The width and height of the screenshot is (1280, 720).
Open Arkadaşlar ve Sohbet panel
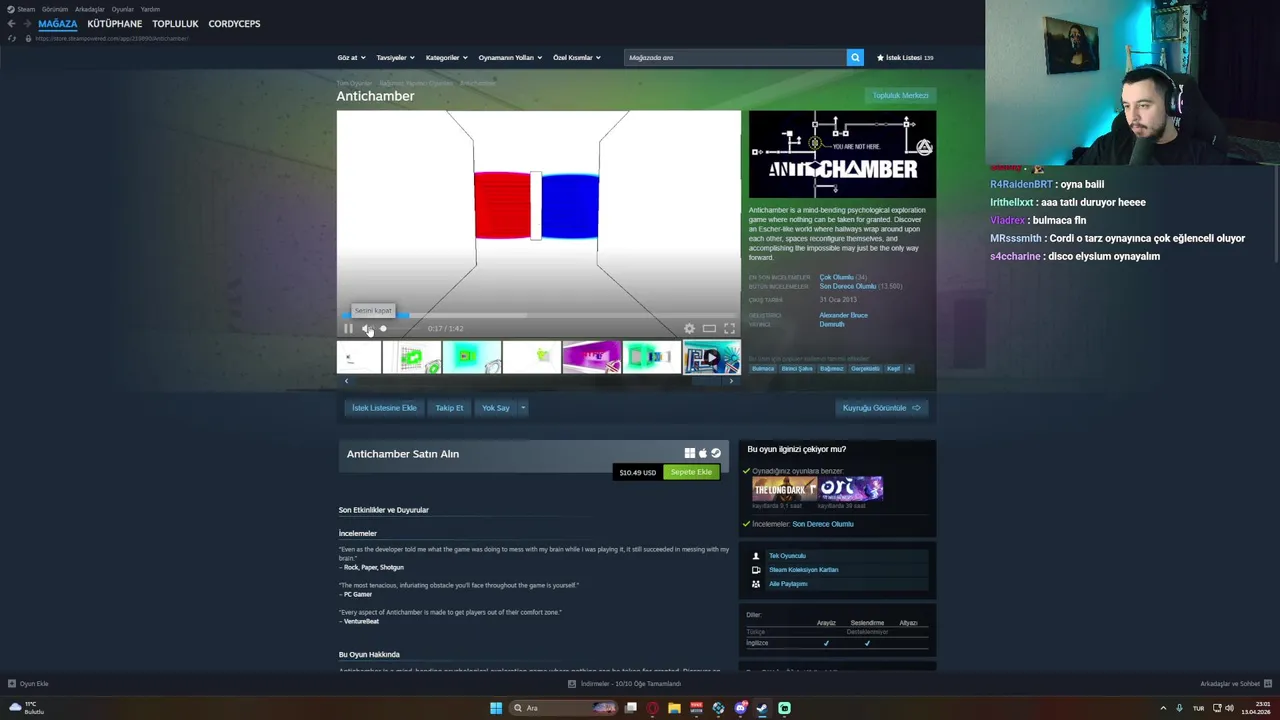1235,684
